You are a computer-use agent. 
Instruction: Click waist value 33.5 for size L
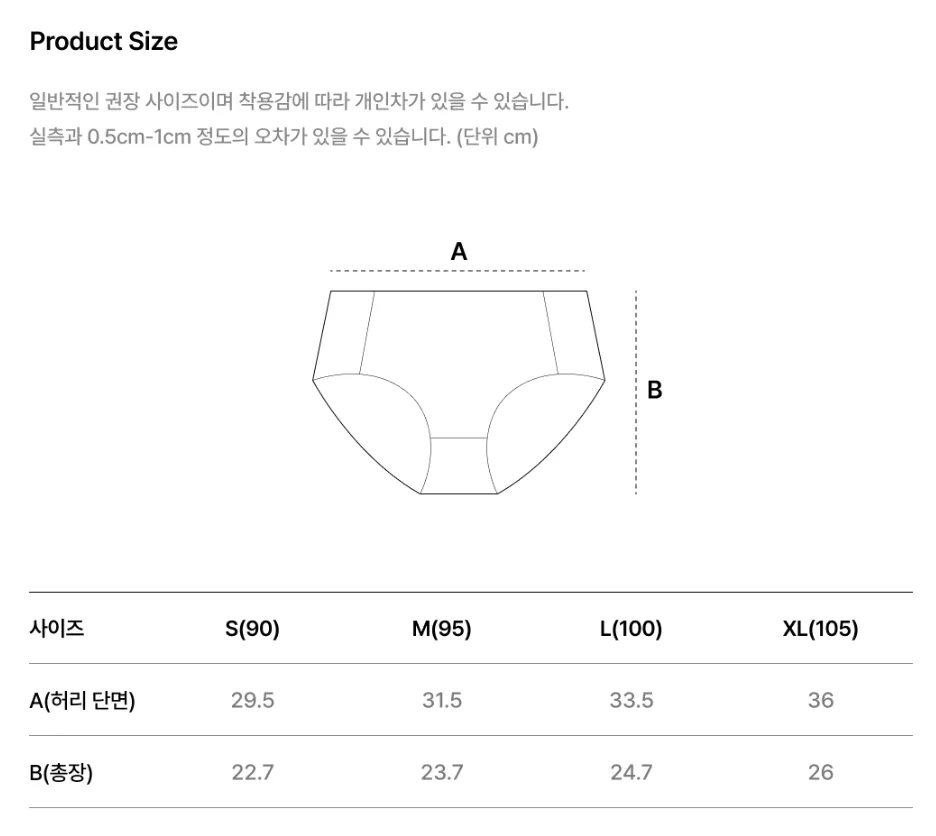click(631, 700)
